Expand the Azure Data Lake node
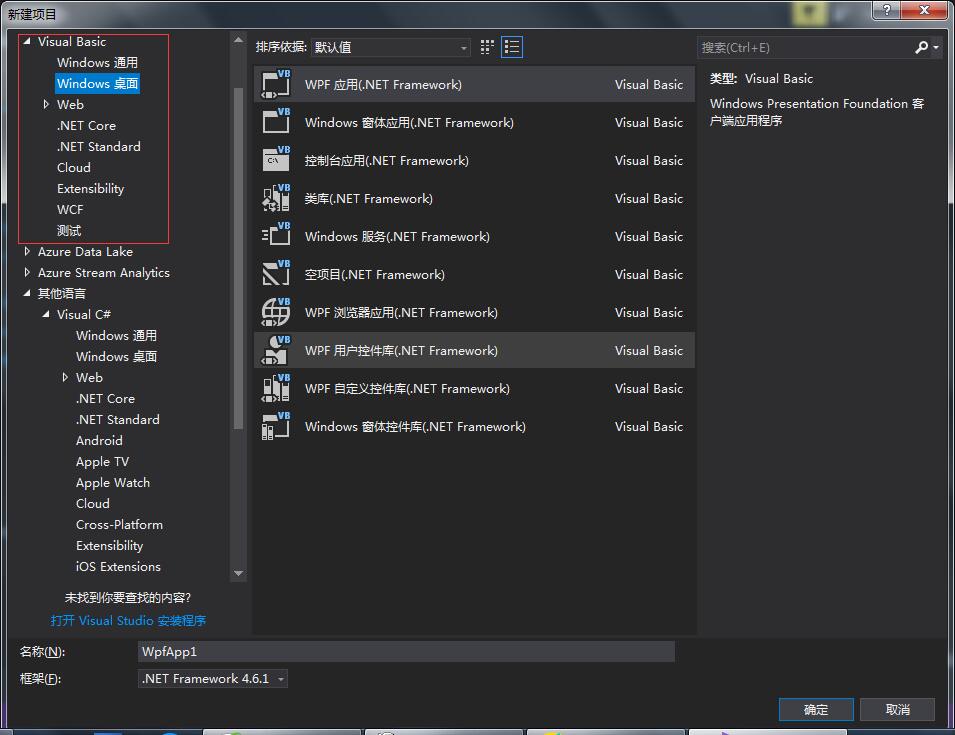 pyautogui.click(x=27, y=251)
